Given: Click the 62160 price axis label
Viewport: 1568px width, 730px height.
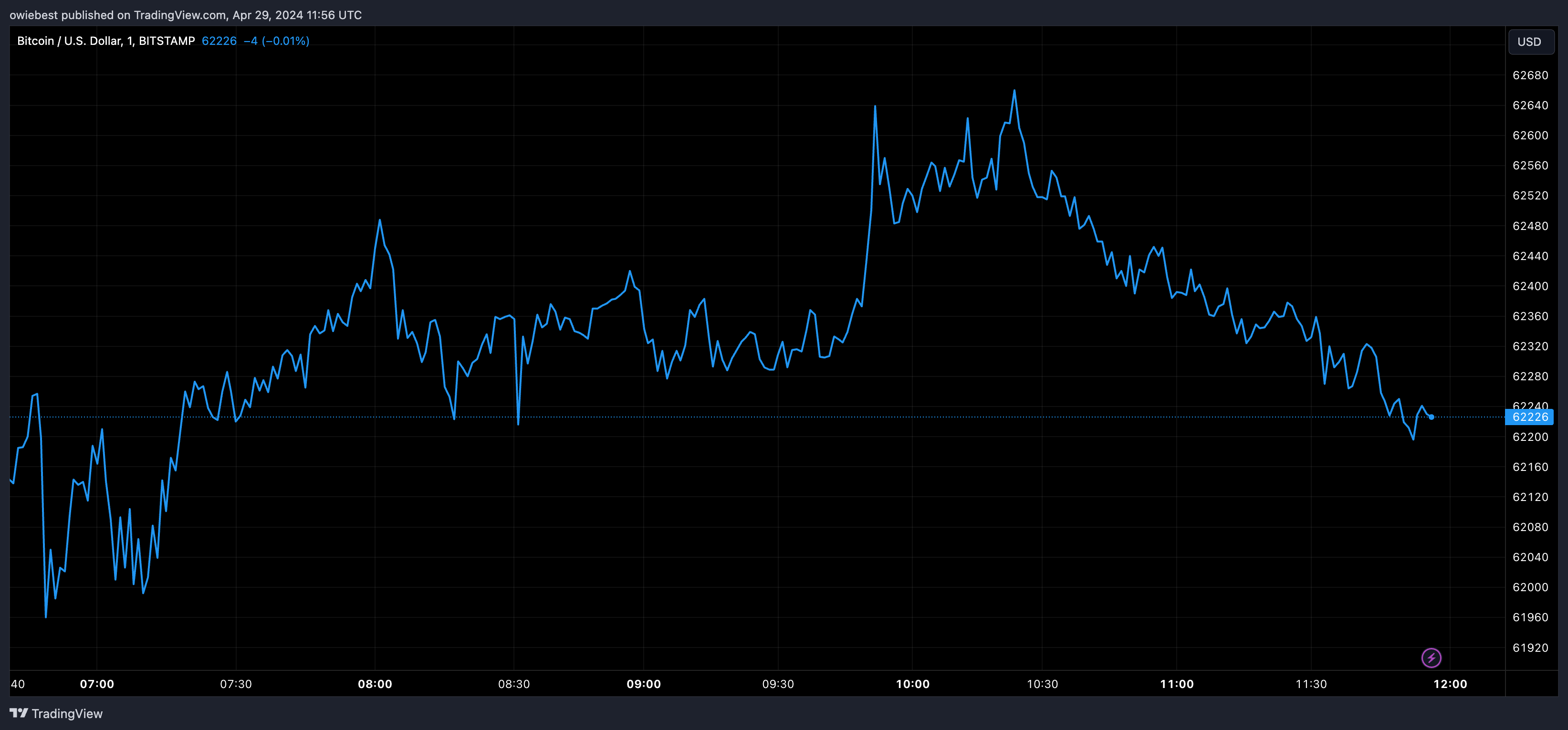Looking at the screenshot, I should click(1530, 467).
